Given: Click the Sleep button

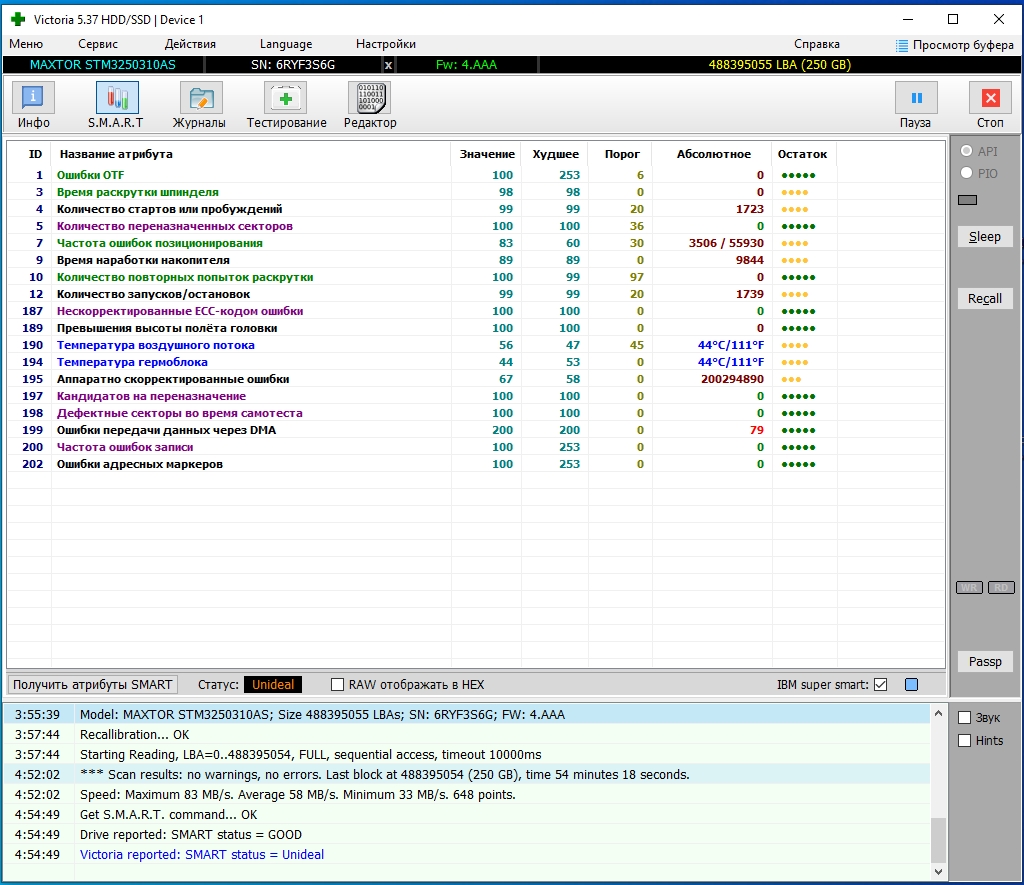Looking at the screenshot, I should click(985, 237).
